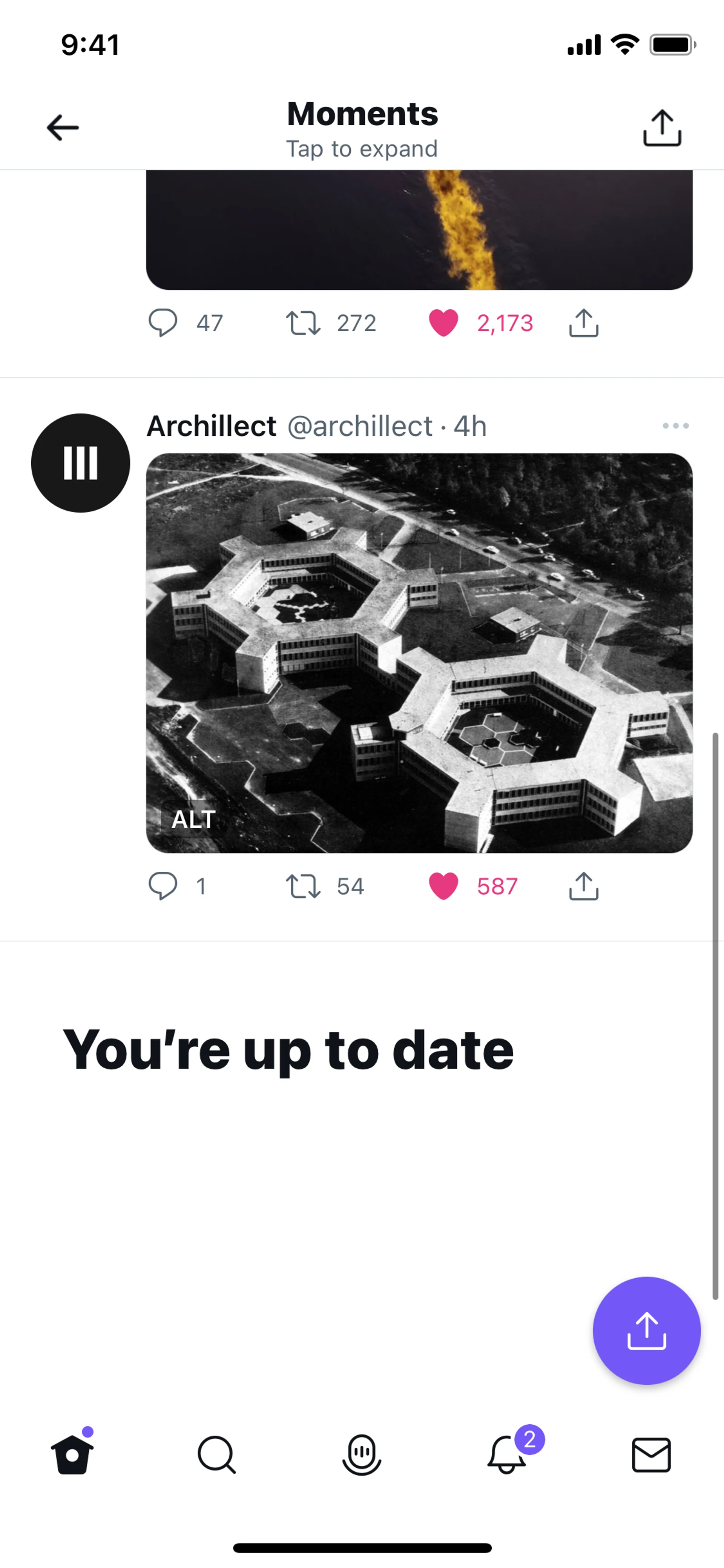The width and height of the screenshot is (724, 1568).
Task: Share the Archillect tweet
Action: 583,886
